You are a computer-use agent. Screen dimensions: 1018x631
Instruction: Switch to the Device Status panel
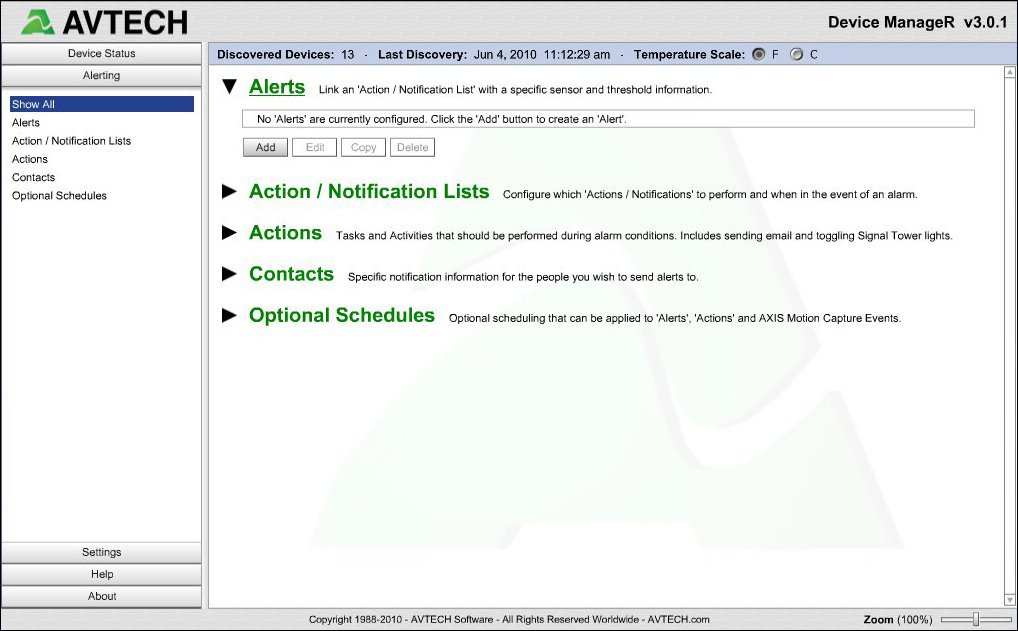101,53
